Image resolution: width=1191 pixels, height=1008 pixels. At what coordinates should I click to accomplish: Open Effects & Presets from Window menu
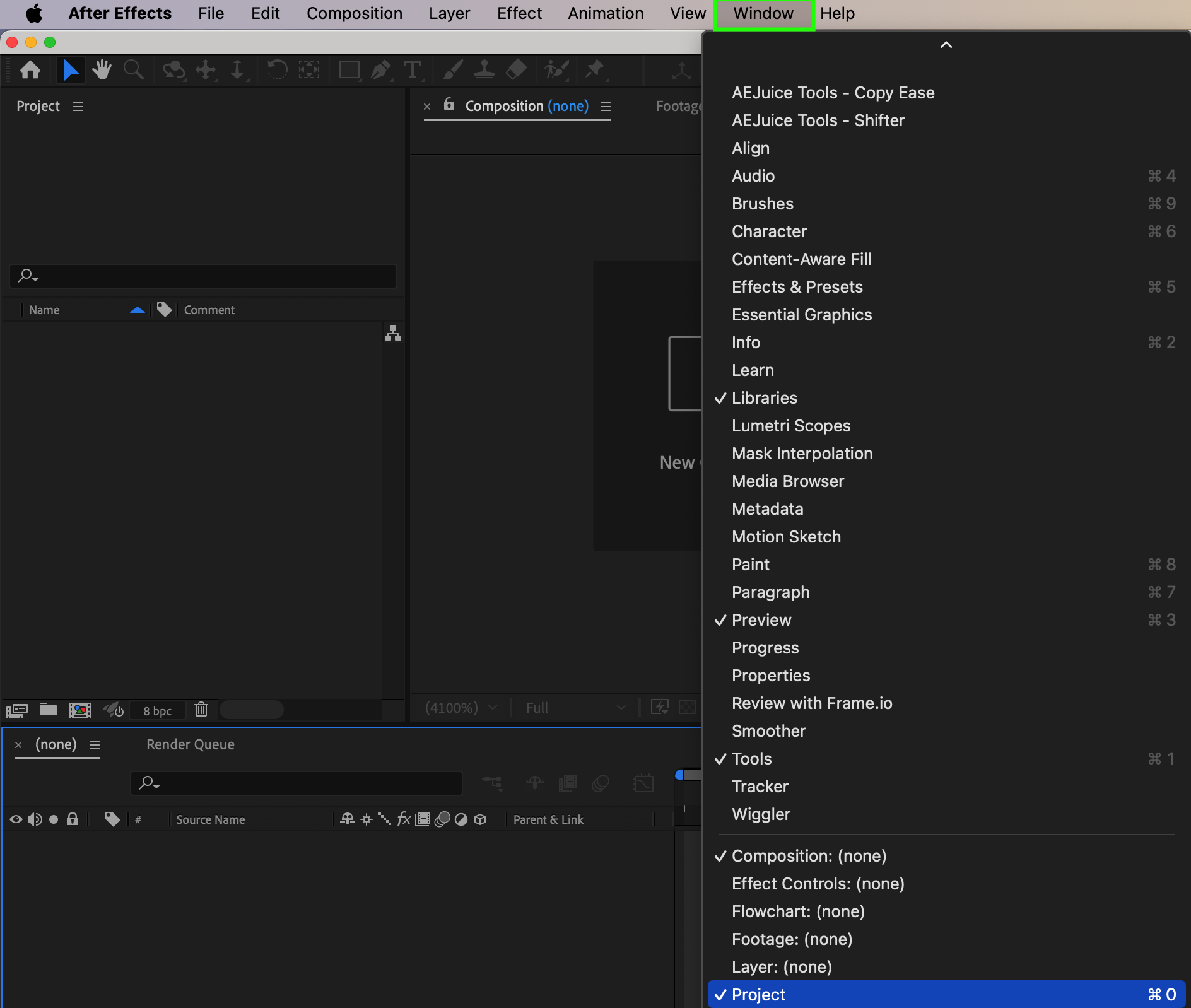click(797, 287)
